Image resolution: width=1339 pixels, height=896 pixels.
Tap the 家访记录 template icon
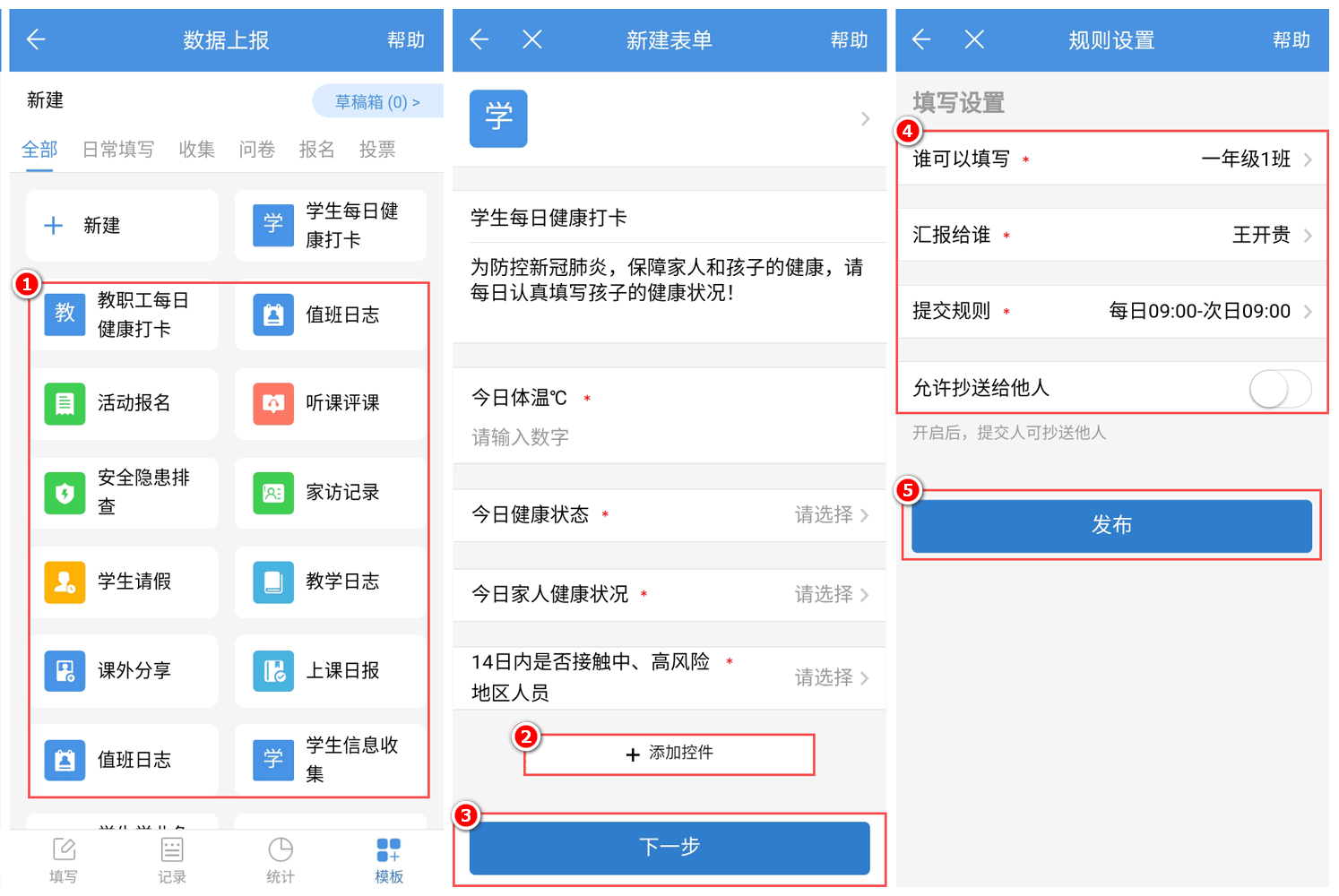pyautogui.click(x=273, y=492)
